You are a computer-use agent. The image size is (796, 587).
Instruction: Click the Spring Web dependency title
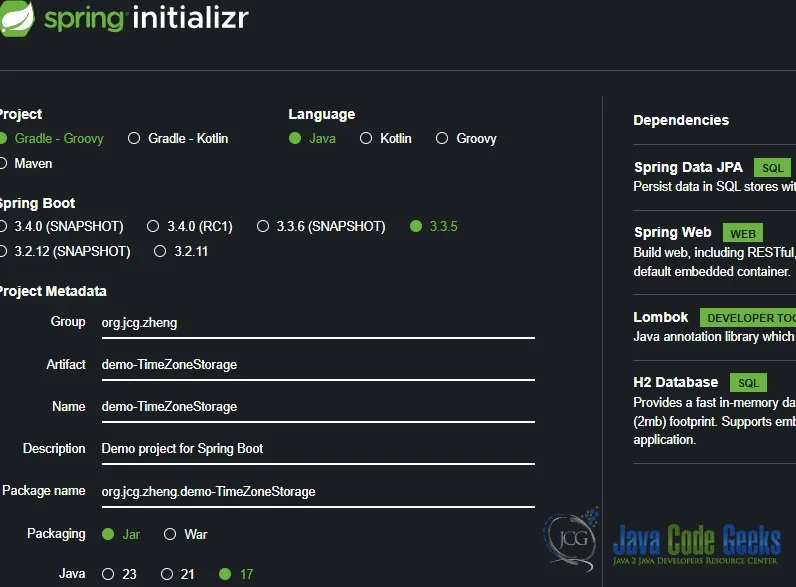click(672, 233)
